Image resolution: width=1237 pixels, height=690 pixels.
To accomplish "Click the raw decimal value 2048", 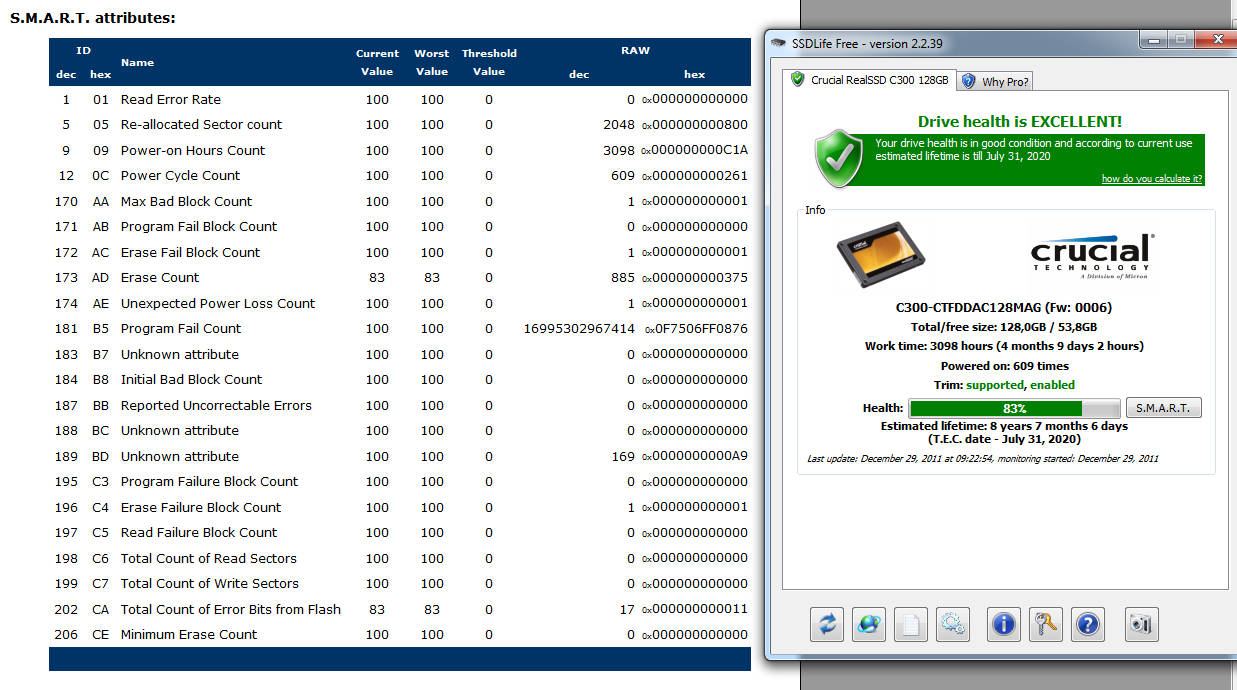I will tap(619, 125).
